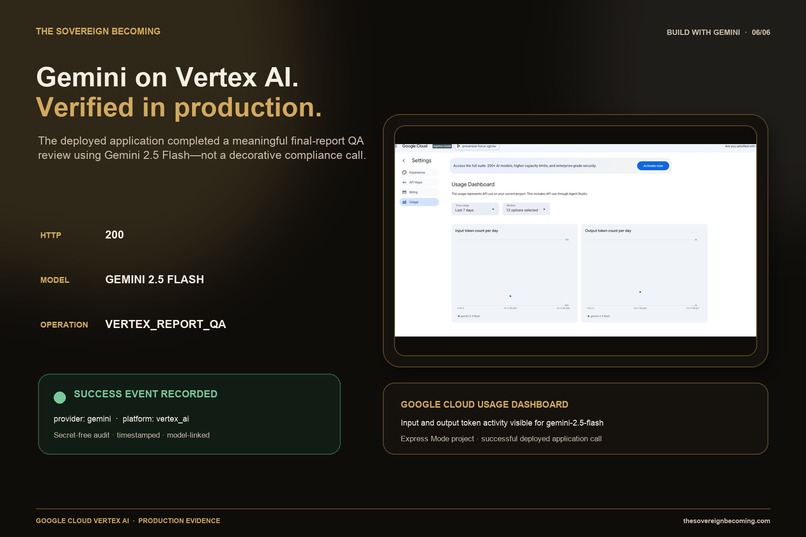The image size is (806, 537).
Task: Click the API Keys key icon
Action: (404, 182)
